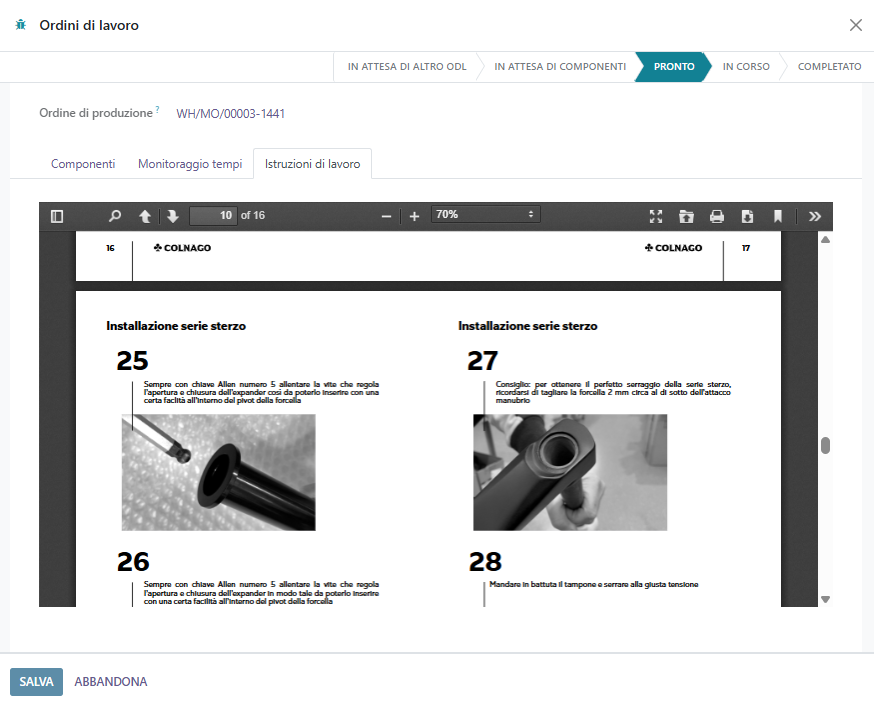The width and height of the screenshot is (874, 702).
Task: Open the find-in-document search tool
Action: (115, 216)
